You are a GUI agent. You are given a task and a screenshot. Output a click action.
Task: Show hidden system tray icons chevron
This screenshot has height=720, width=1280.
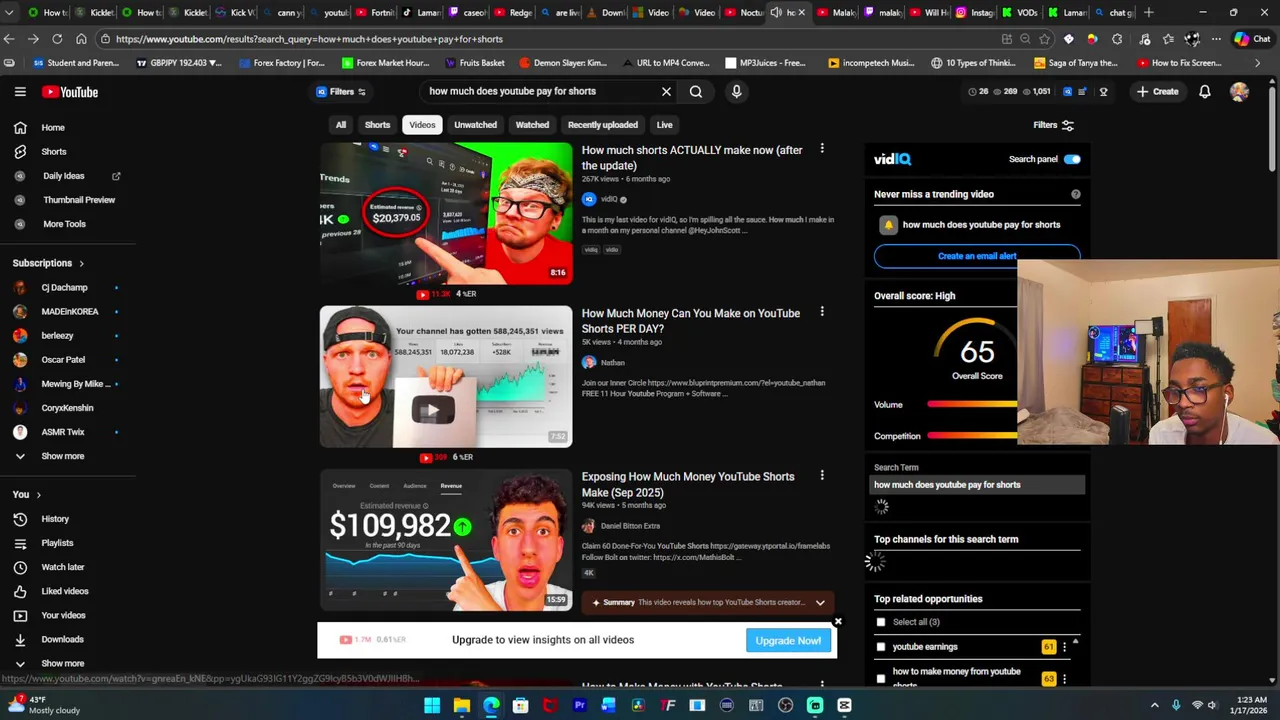tap(1154, 706)
